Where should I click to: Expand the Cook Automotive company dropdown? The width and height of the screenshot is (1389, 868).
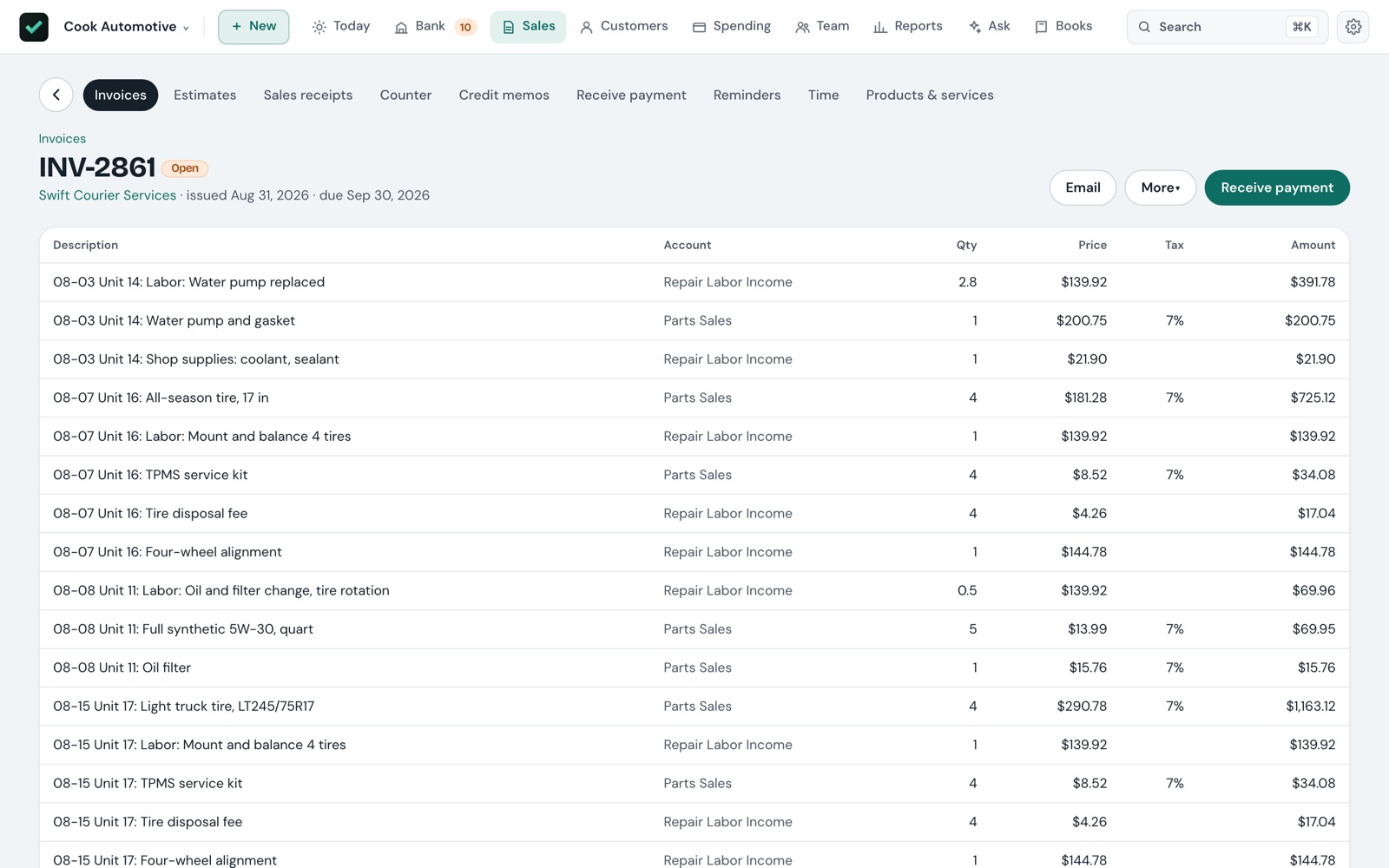click(127, 27)
